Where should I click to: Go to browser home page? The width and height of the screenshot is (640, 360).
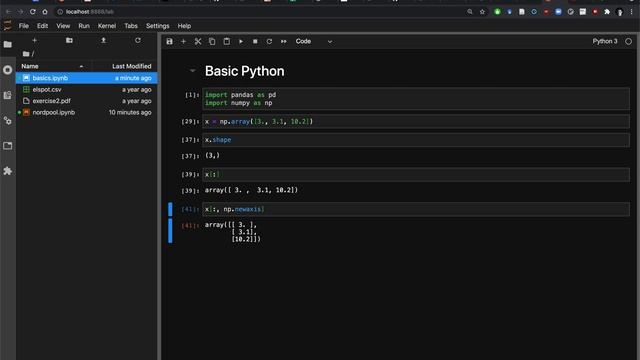coord(45,12)
